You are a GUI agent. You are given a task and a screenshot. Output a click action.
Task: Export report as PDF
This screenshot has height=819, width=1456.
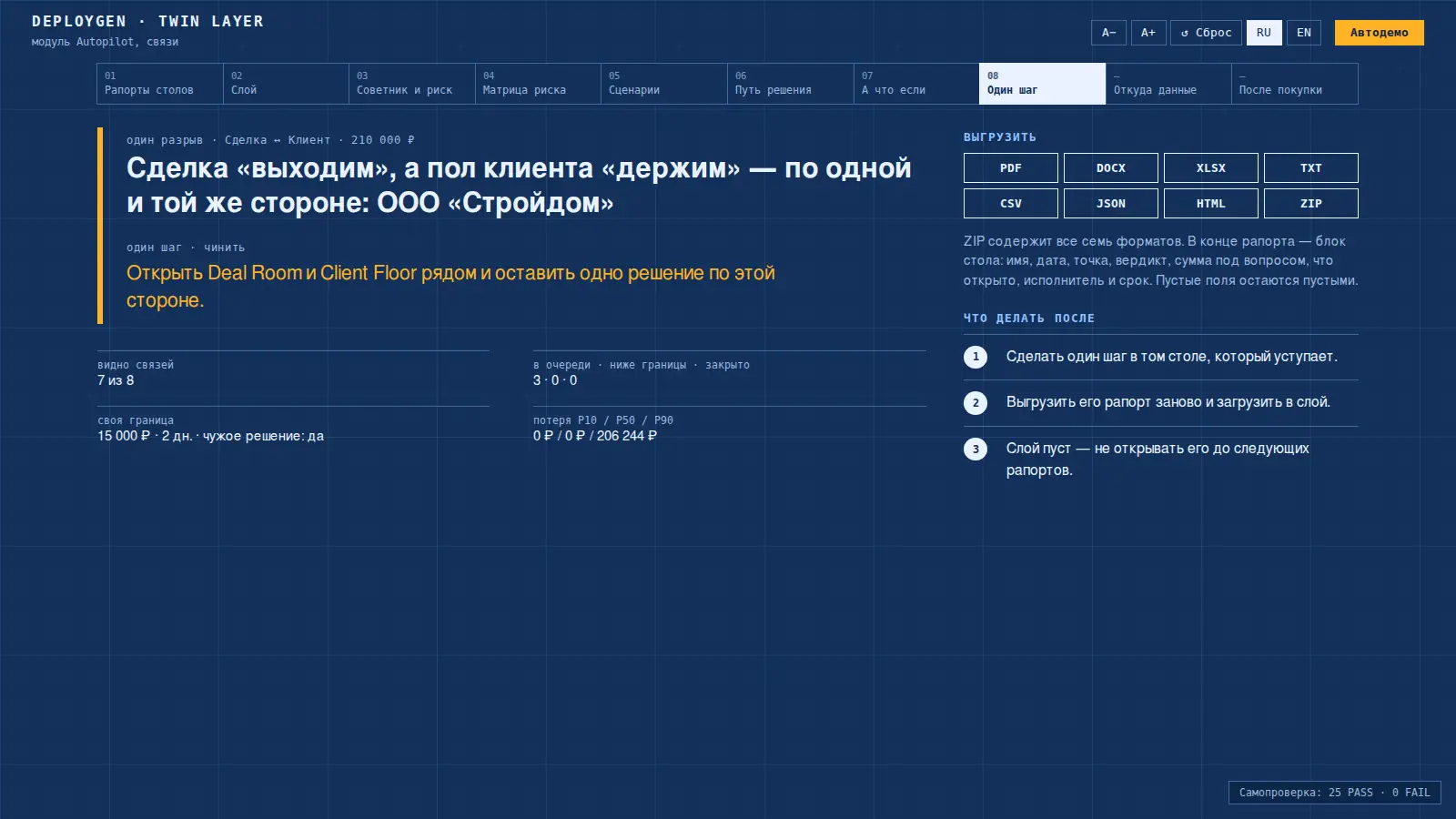[x=1010, y=168]
